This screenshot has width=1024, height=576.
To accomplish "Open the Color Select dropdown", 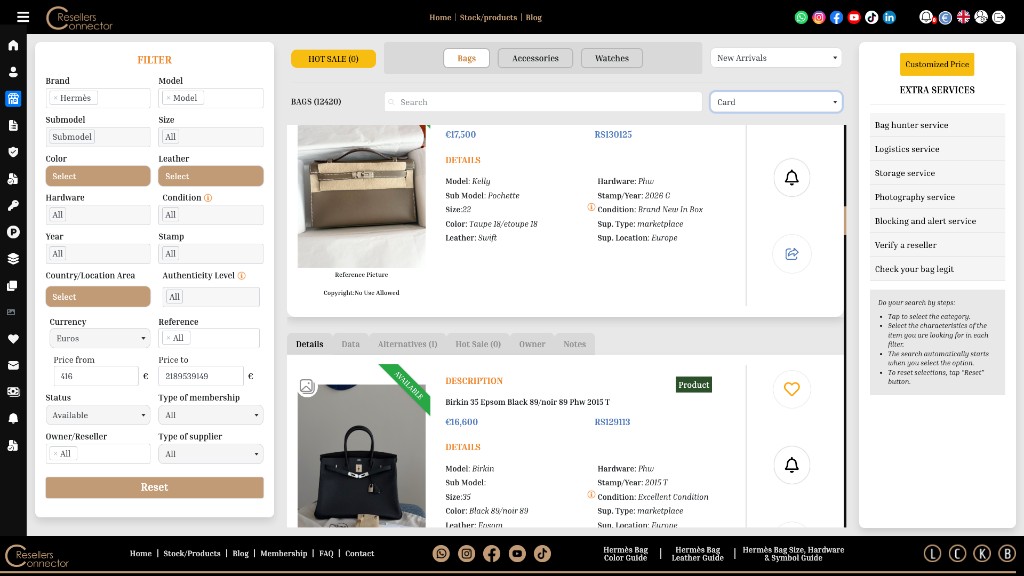I will [x=98, y=176].
